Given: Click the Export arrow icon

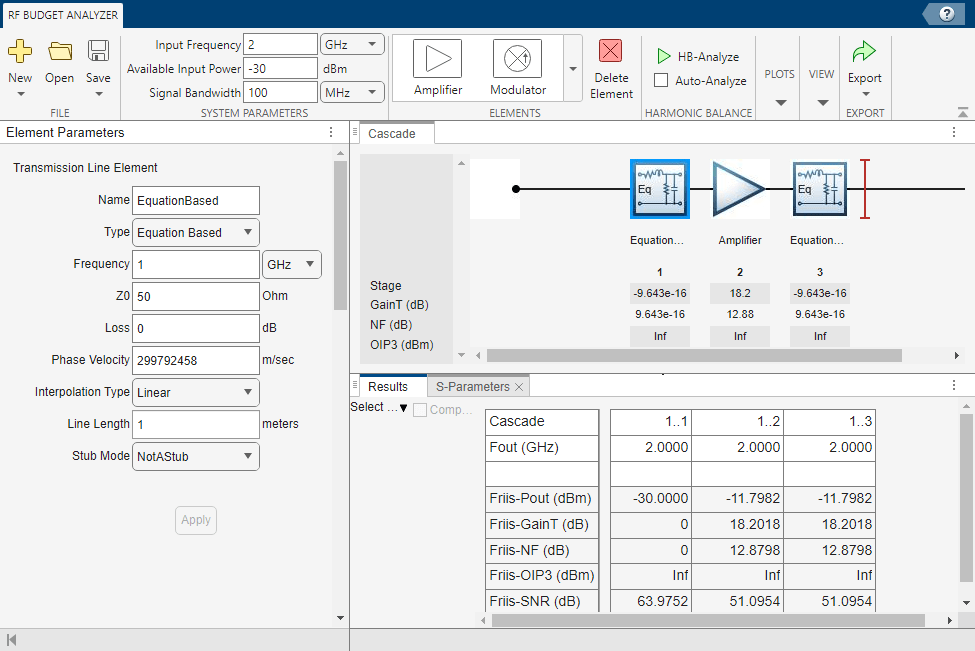Looking at the screenshot, I should pos(864,52).
